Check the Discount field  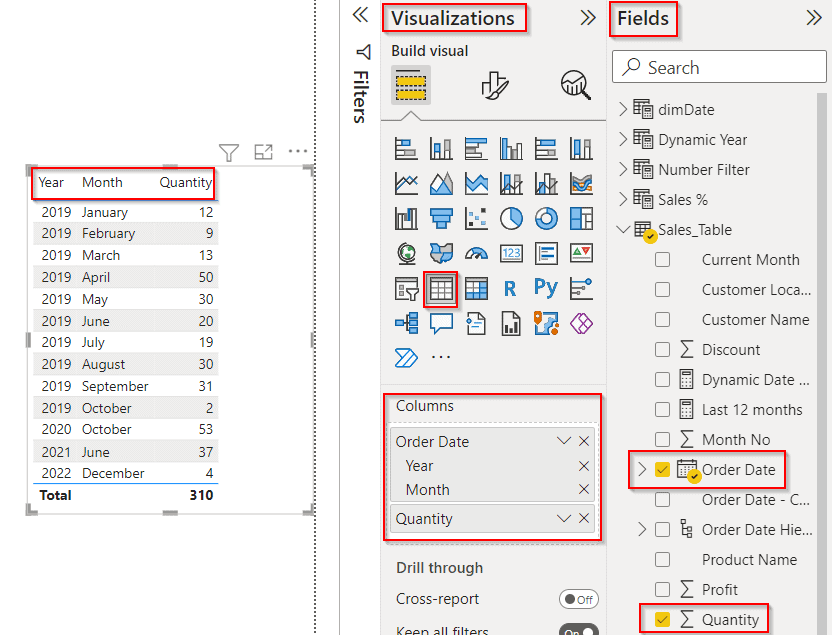(x=662, y=350)
